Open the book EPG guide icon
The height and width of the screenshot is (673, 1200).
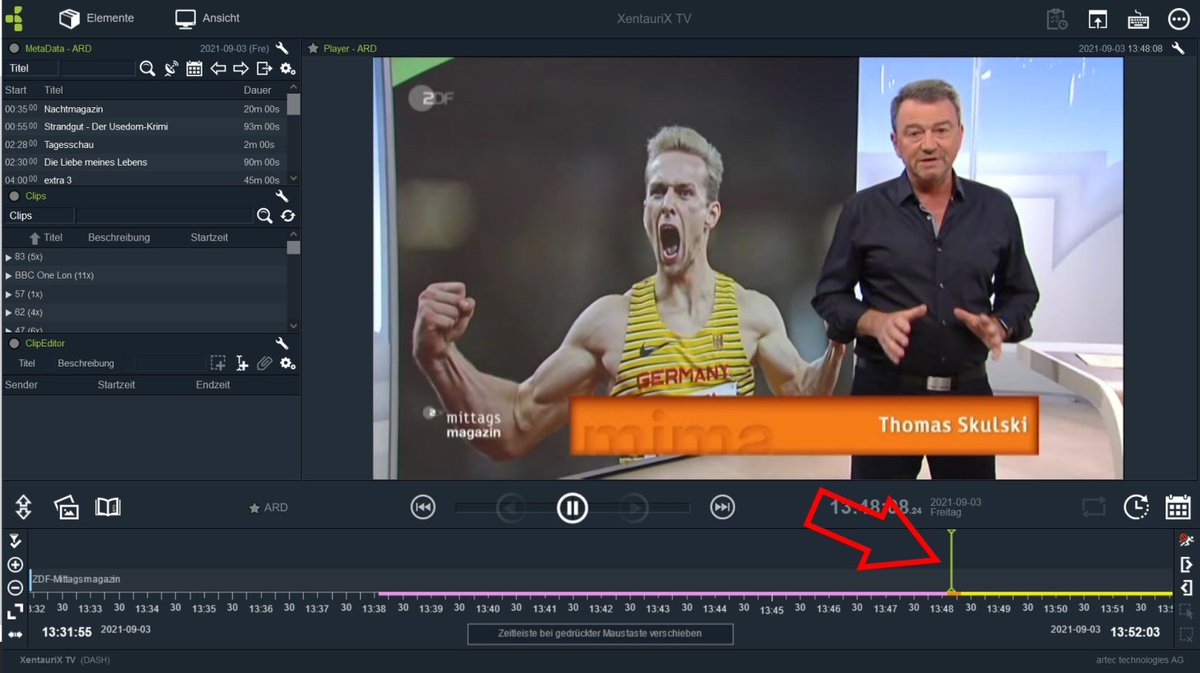108,508
